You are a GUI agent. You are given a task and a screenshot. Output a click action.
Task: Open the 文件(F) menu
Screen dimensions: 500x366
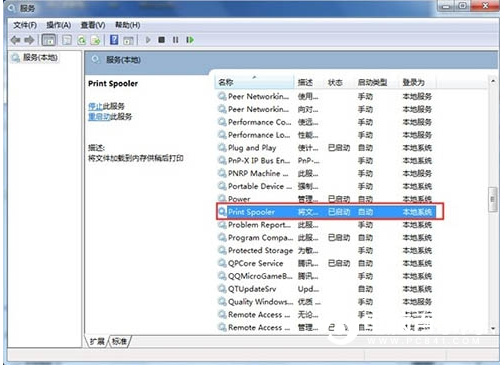coord(25,25)
